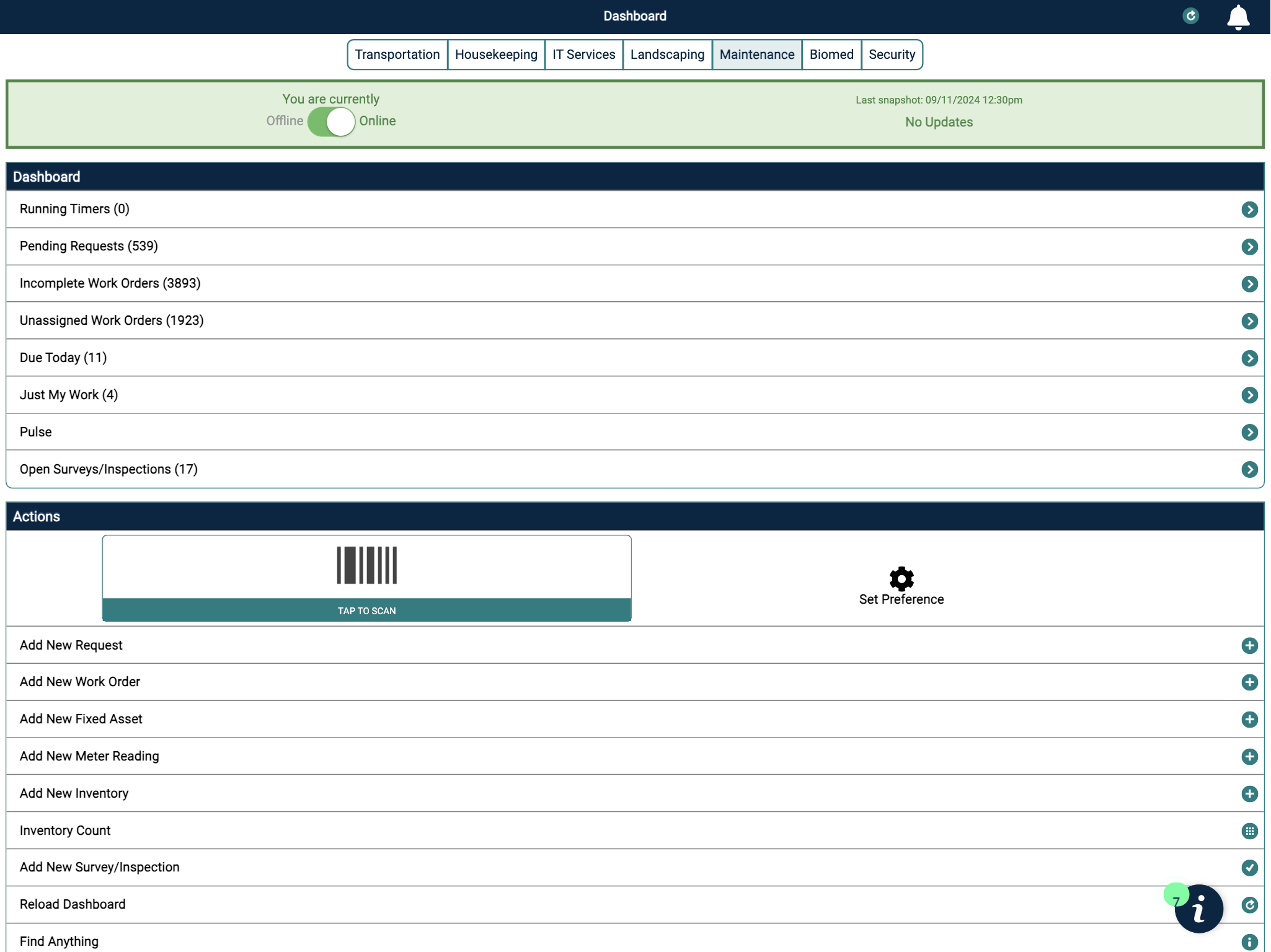Click checkmark icon for Add New Survey/Inspection
Image resolution: width=1271 pixels, height=952 pixels.
[x=1249, y=868]
